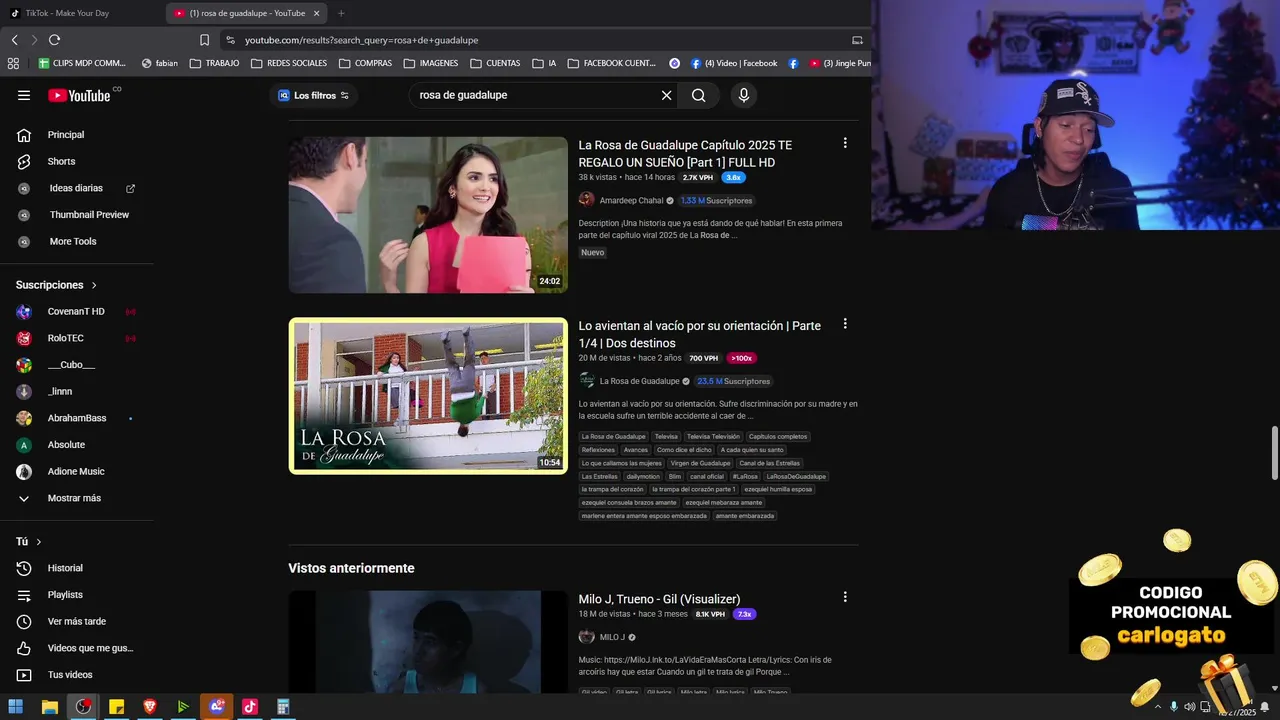The image size is (1280, 720).
Task: Click the Televisa tag chip
Action: pos(666,436)
